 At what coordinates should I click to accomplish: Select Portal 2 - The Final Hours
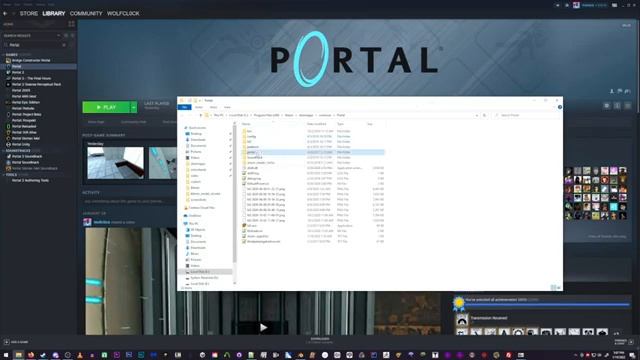[x=31, y=78]
